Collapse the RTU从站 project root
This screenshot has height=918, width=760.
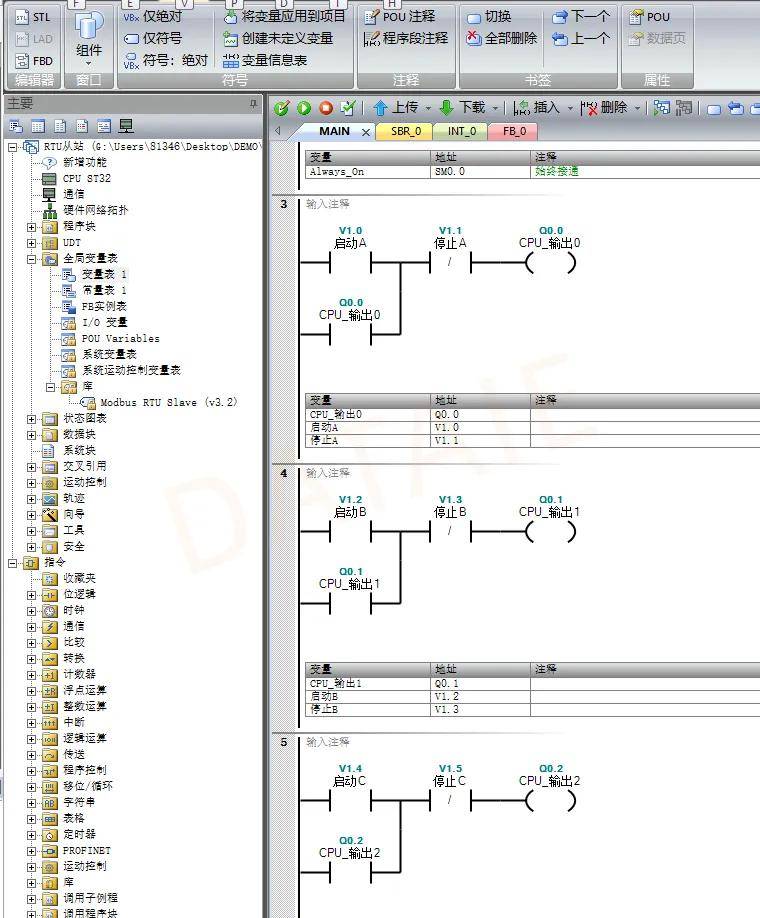[x=12, y=147]
